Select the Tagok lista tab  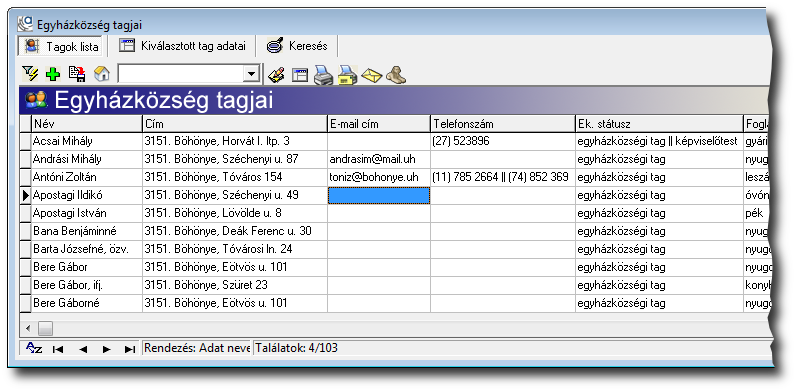click(61, 47)
